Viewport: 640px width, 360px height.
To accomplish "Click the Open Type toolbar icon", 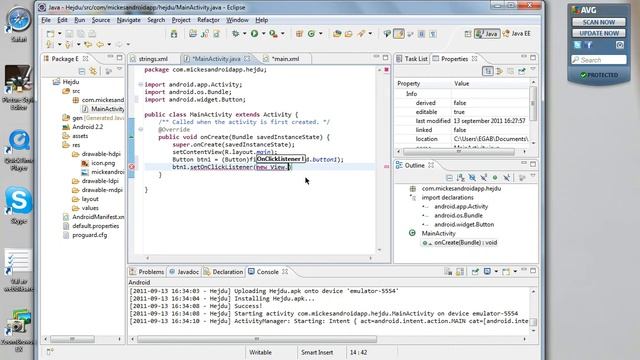I will pos(337,33).
